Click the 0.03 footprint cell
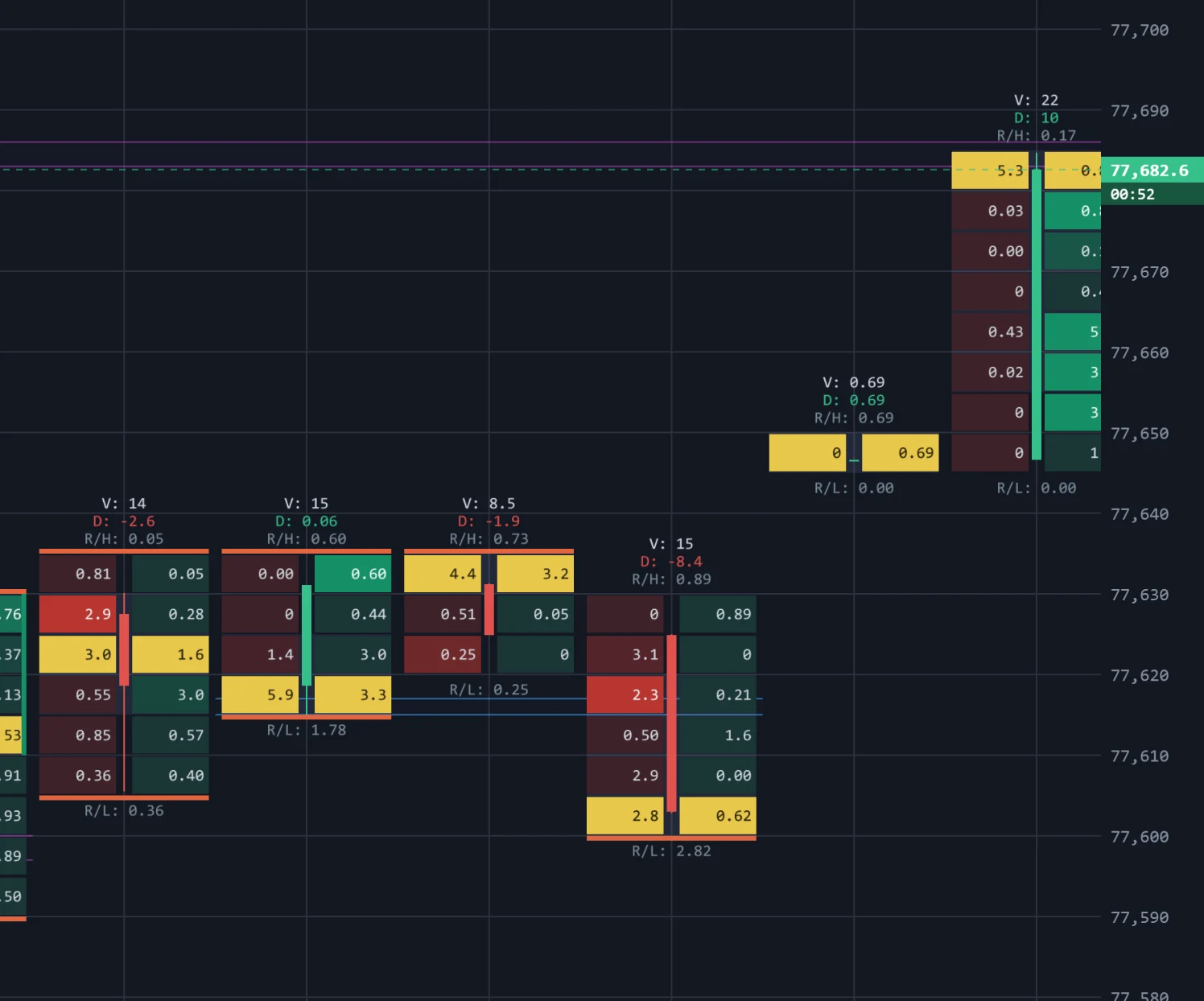This screenshot has height=1001, width=1204. click(x=990, y=211)
